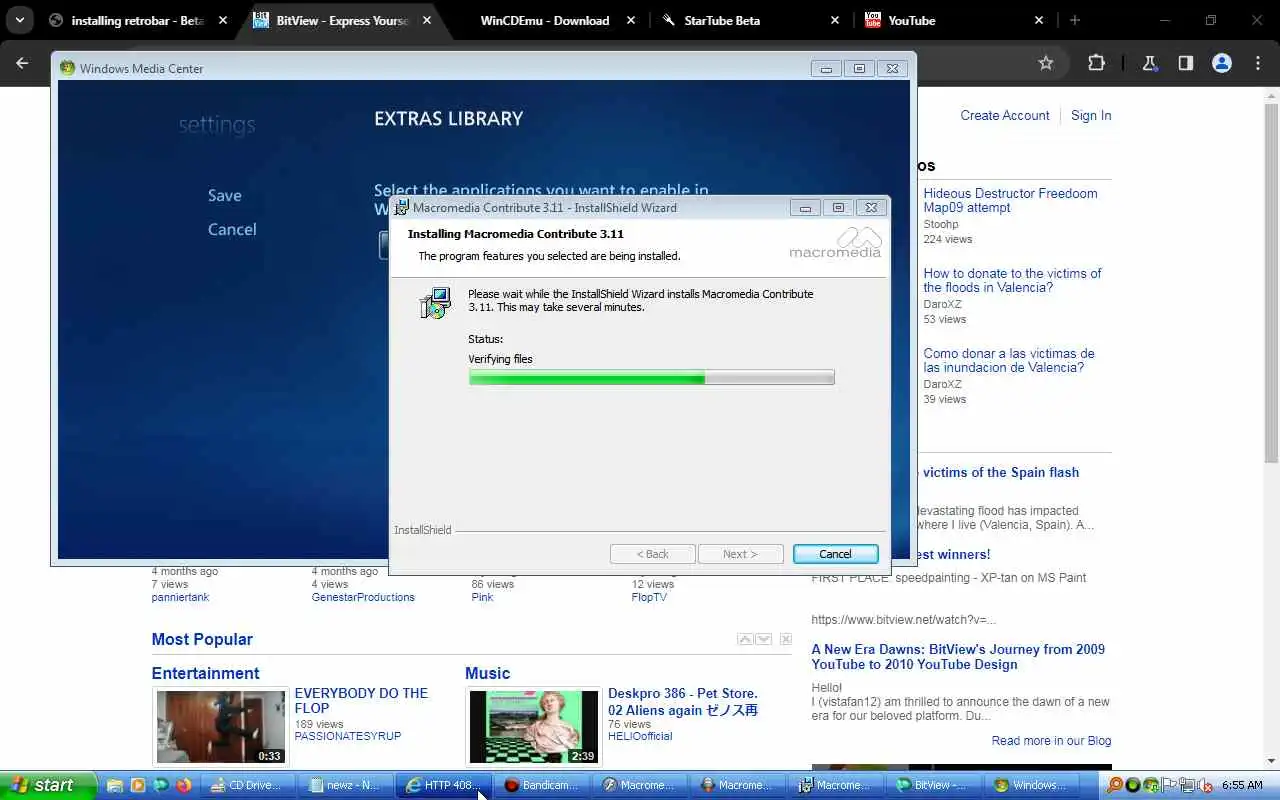Image resolution: width=1280 pixels, height=800 pixels.
Task: Click the Sign In link
Action: pyautogui.click(x=1091, y=115)
